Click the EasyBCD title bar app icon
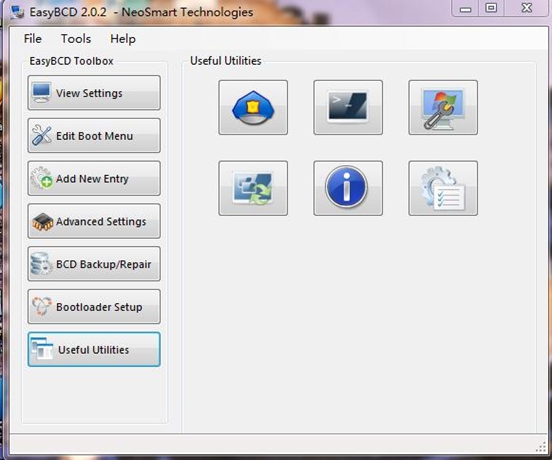 [x=17, y=12]
